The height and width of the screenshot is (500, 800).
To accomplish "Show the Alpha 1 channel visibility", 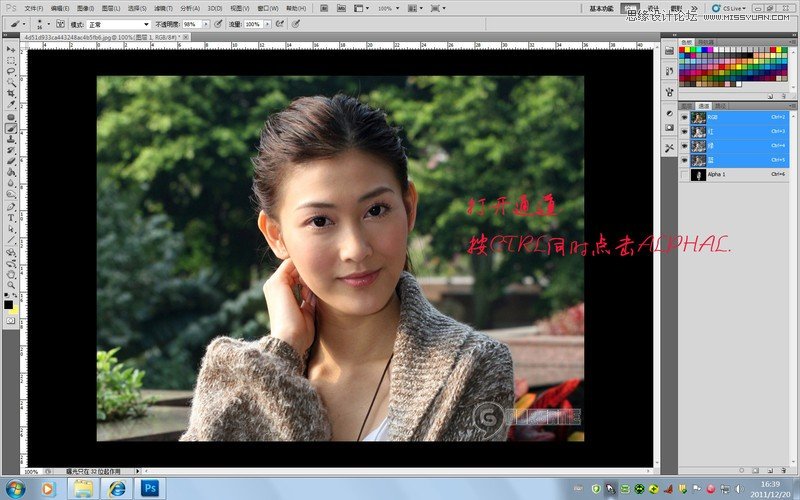I will point(685,174).
